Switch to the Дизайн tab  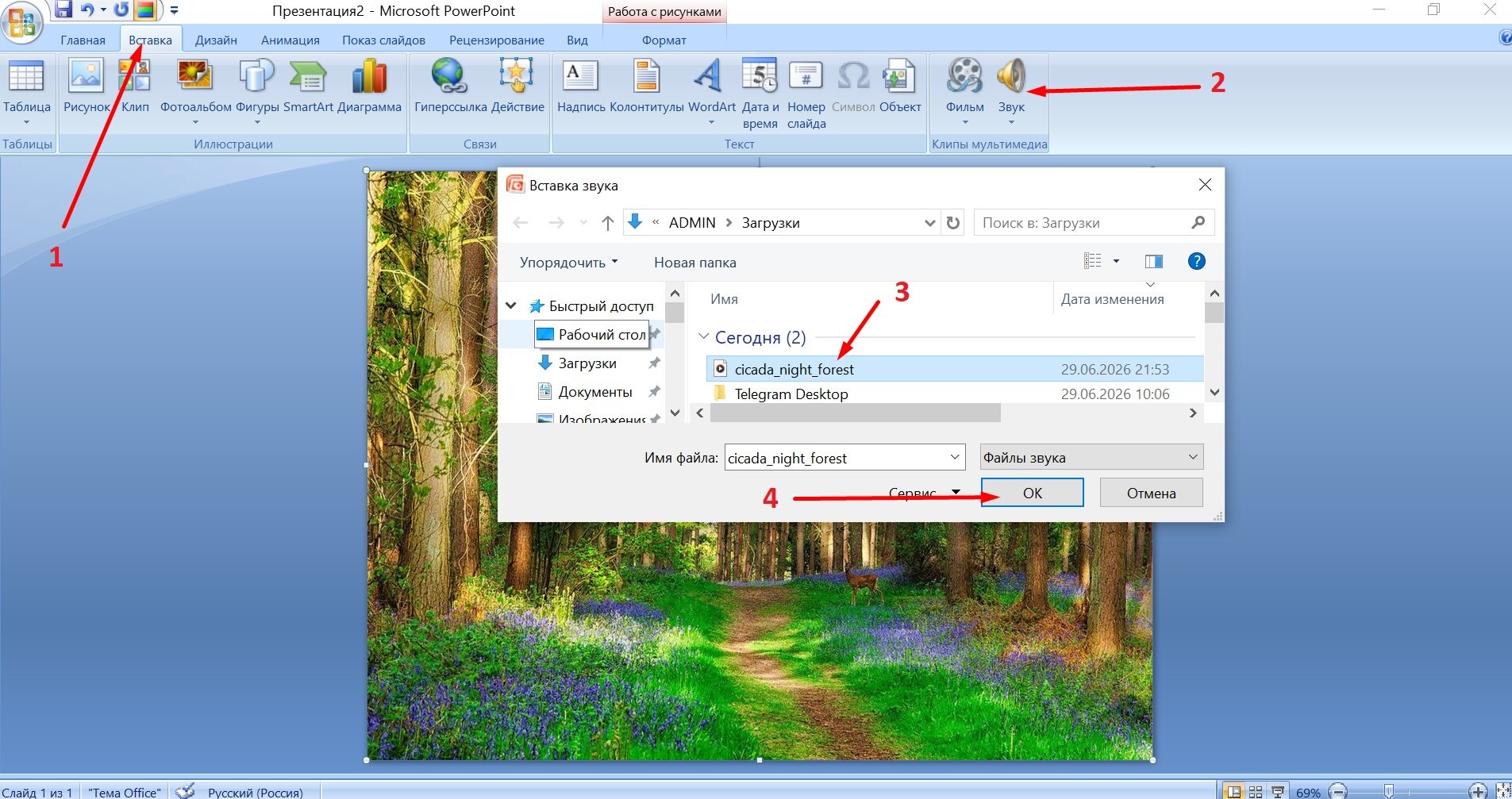coord(216,40)
